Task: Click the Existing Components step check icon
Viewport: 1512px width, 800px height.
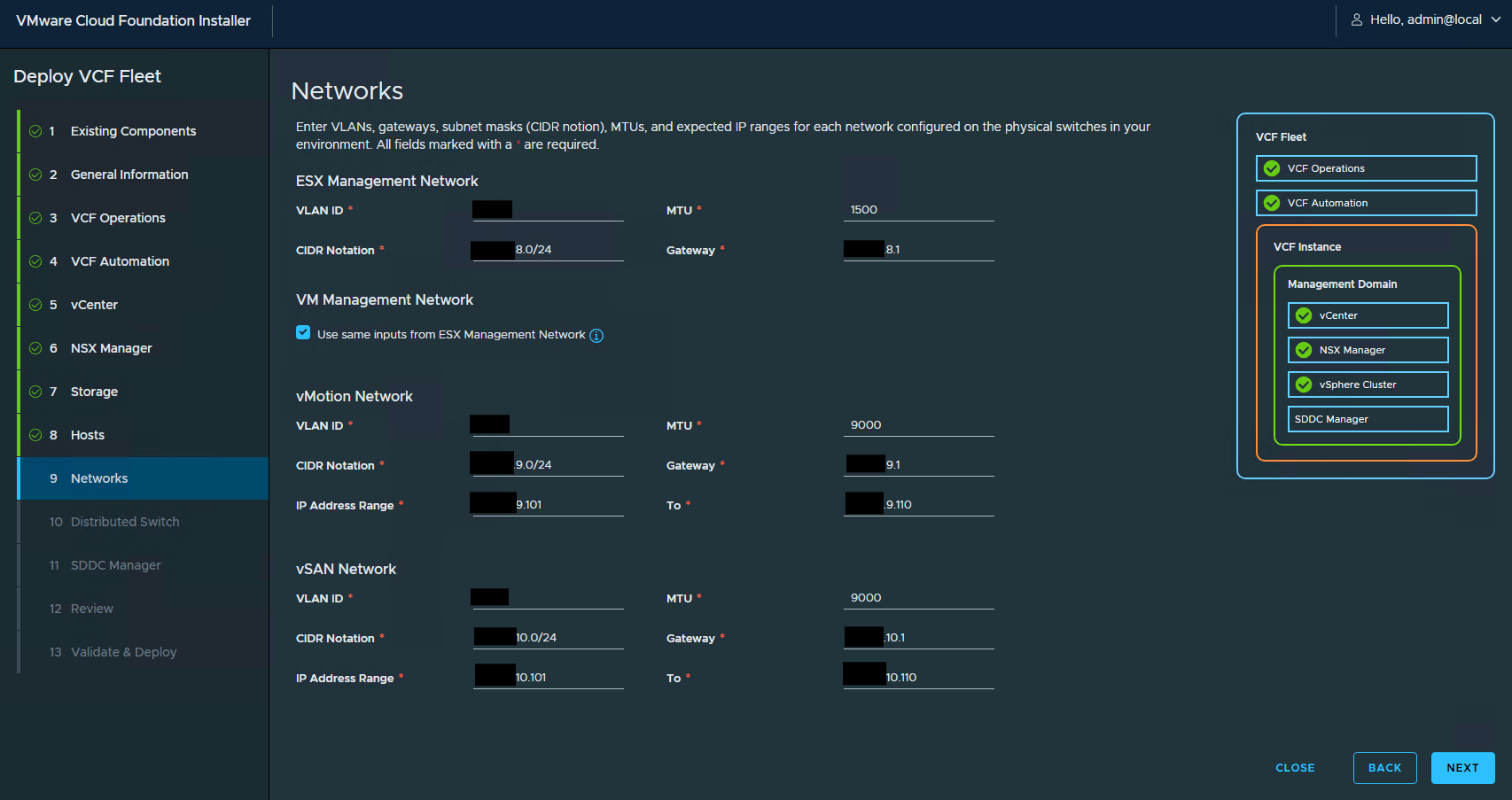Action: click(35, 131)
